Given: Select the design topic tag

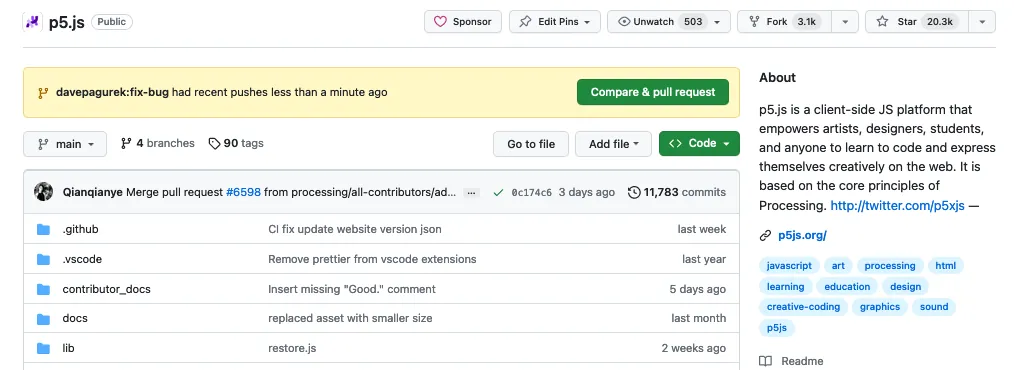Looking at the screenshot, I should click(x=905, y=286).
